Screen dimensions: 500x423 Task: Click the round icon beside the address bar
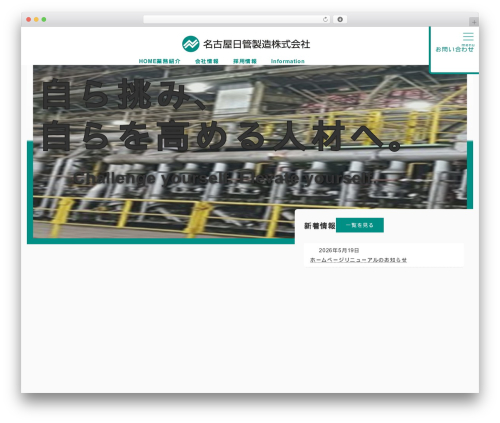coord(340,20)
